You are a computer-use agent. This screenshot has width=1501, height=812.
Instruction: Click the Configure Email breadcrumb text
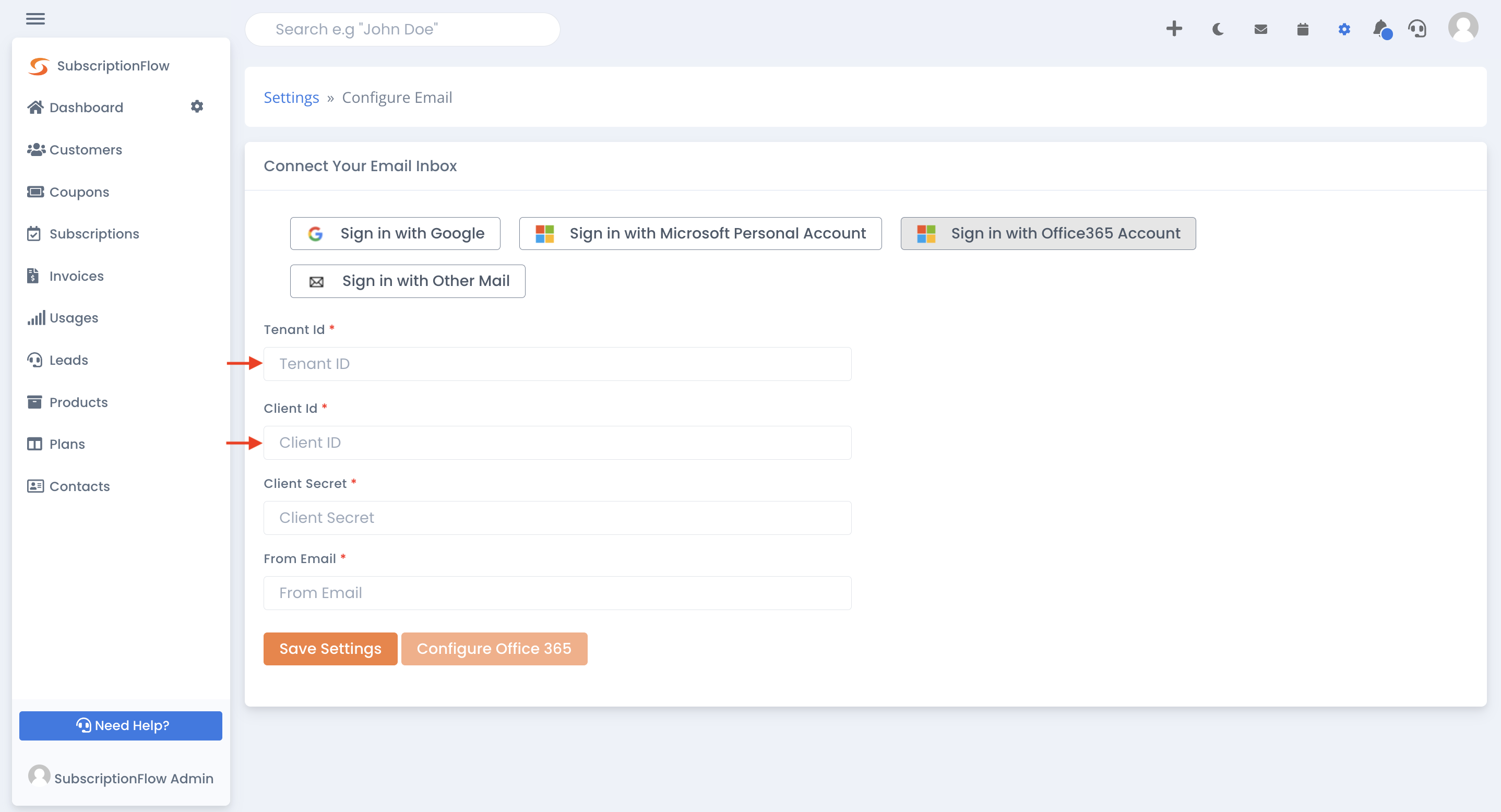click(x=397, y=97)
